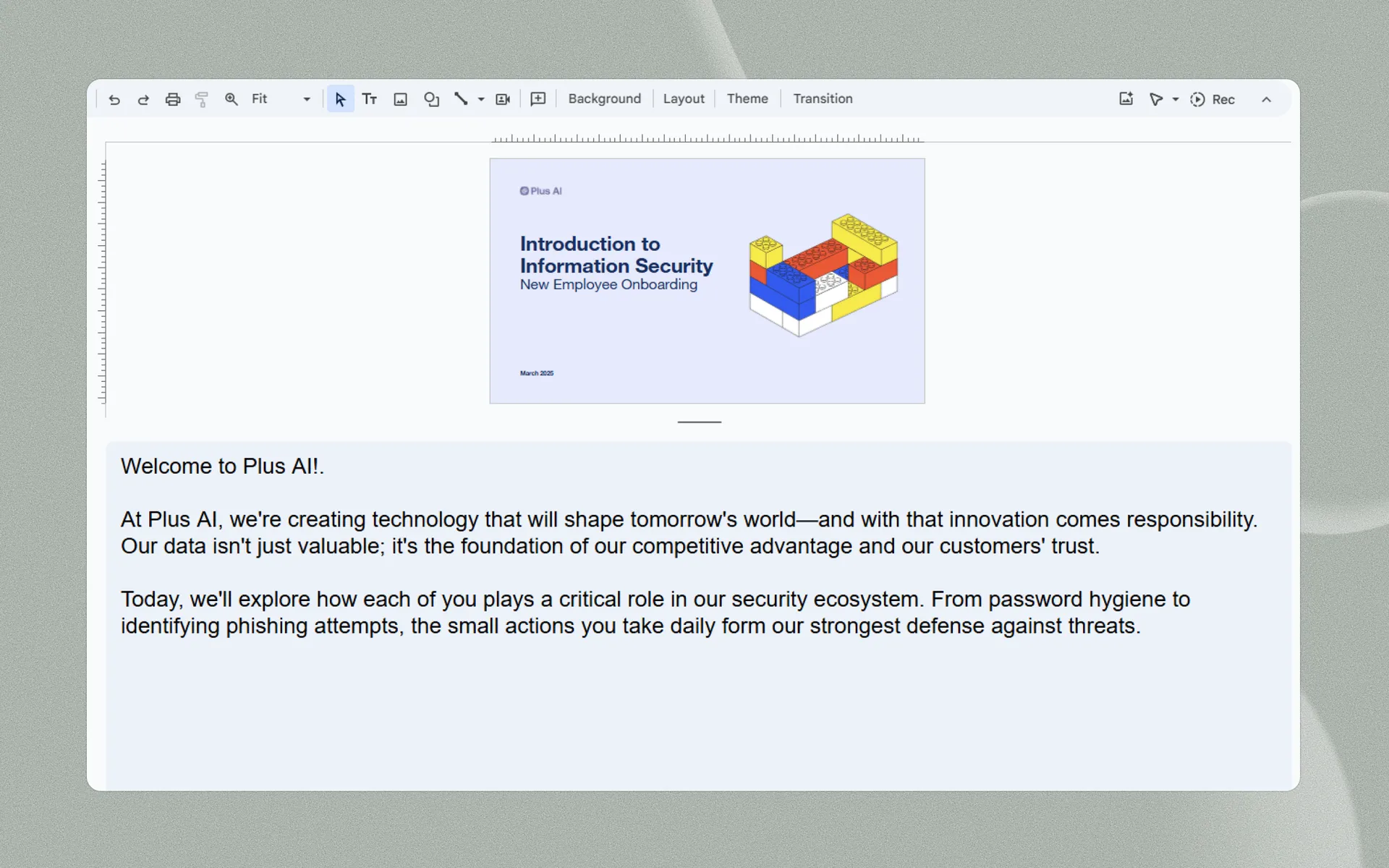Click the speaker notes resize handle
1389x868 pixels.
tap(700, 422)
